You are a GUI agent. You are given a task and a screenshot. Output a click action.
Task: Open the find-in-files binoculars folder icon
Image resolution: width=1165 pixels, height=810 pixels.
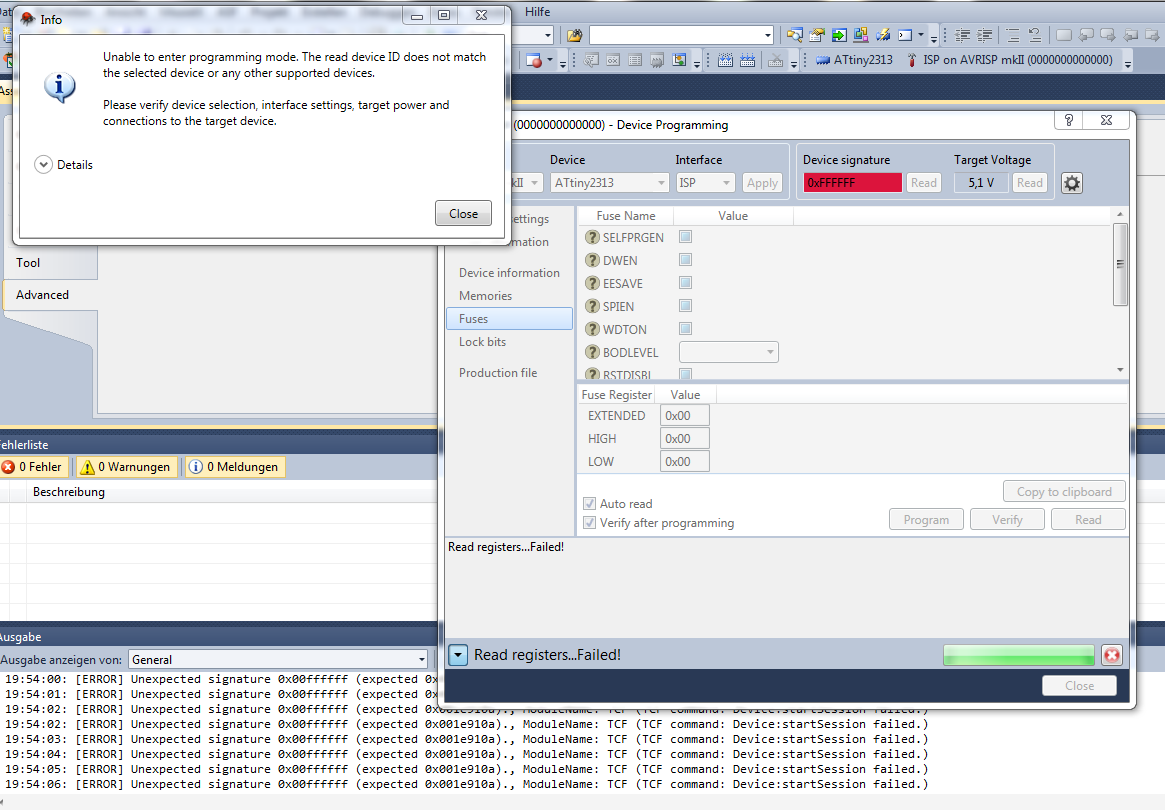click(574, 35)
